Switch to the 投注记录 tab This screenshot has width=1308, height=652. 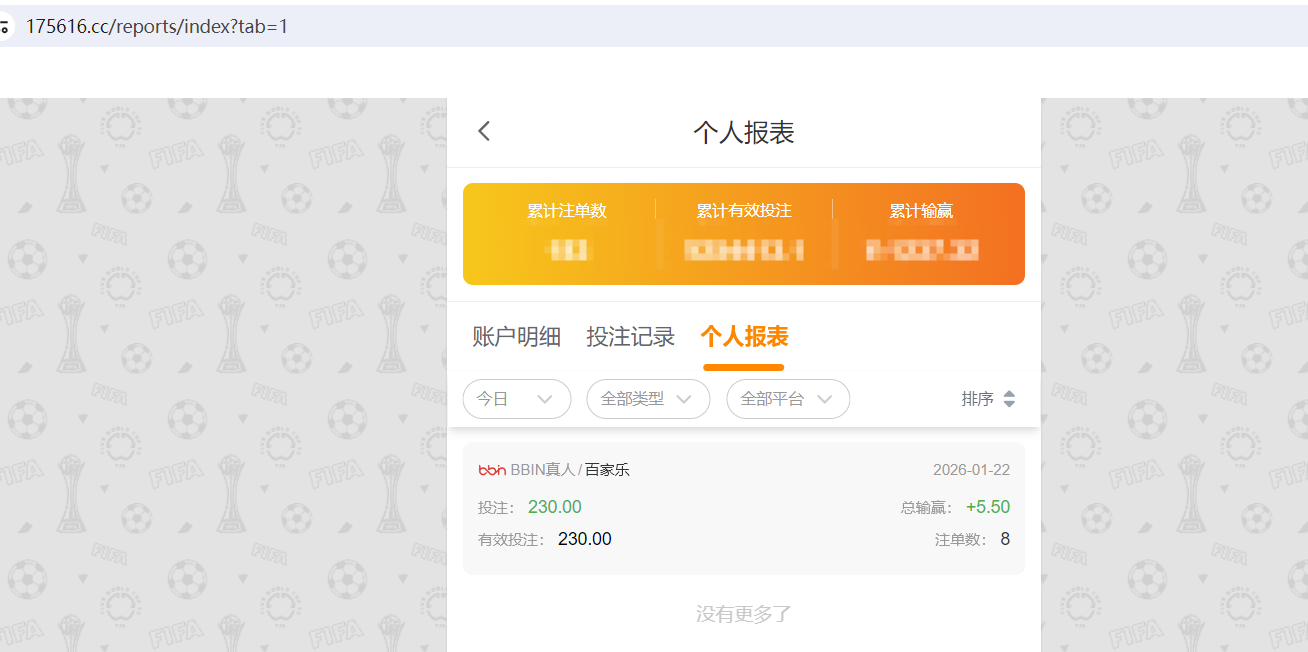pyautogui.click(x=630, y=336)
